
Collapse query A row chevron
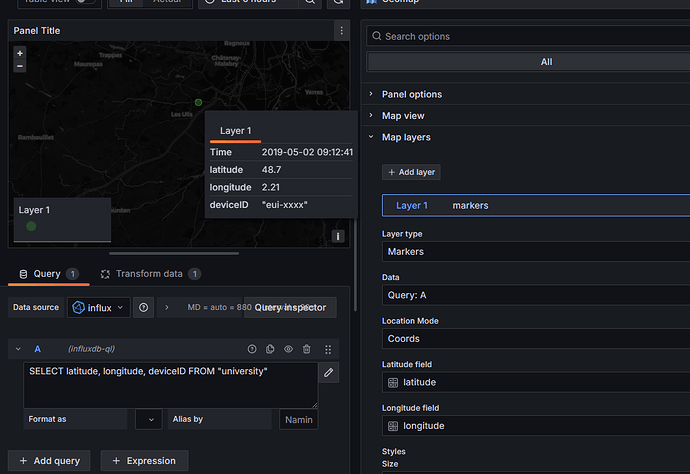click(x=18, y=349)
